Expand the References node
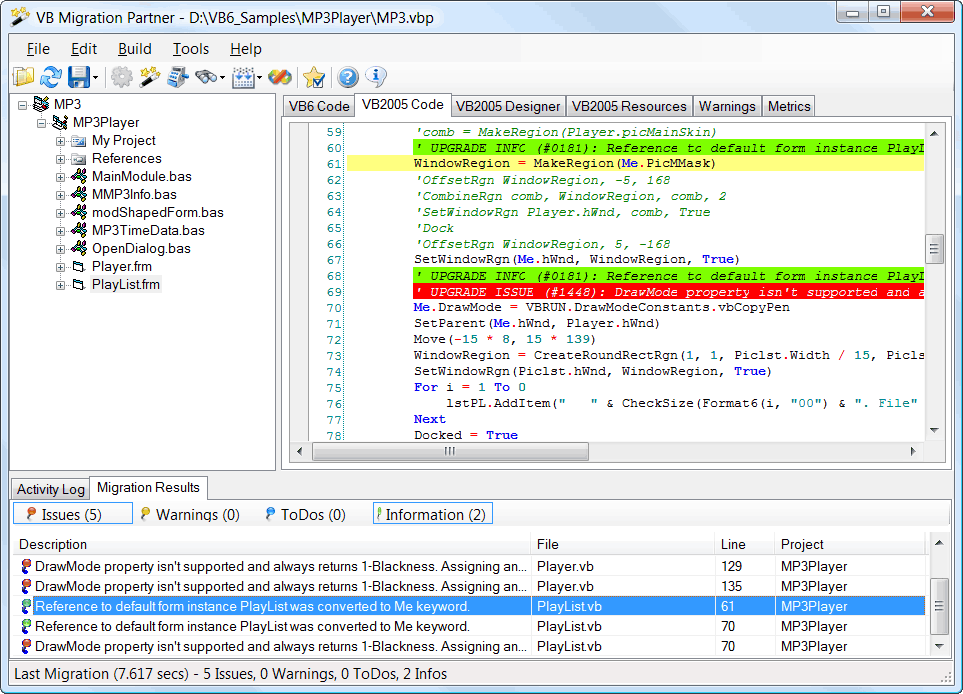The height and width of the screenshot is (694, 963). 60,159
